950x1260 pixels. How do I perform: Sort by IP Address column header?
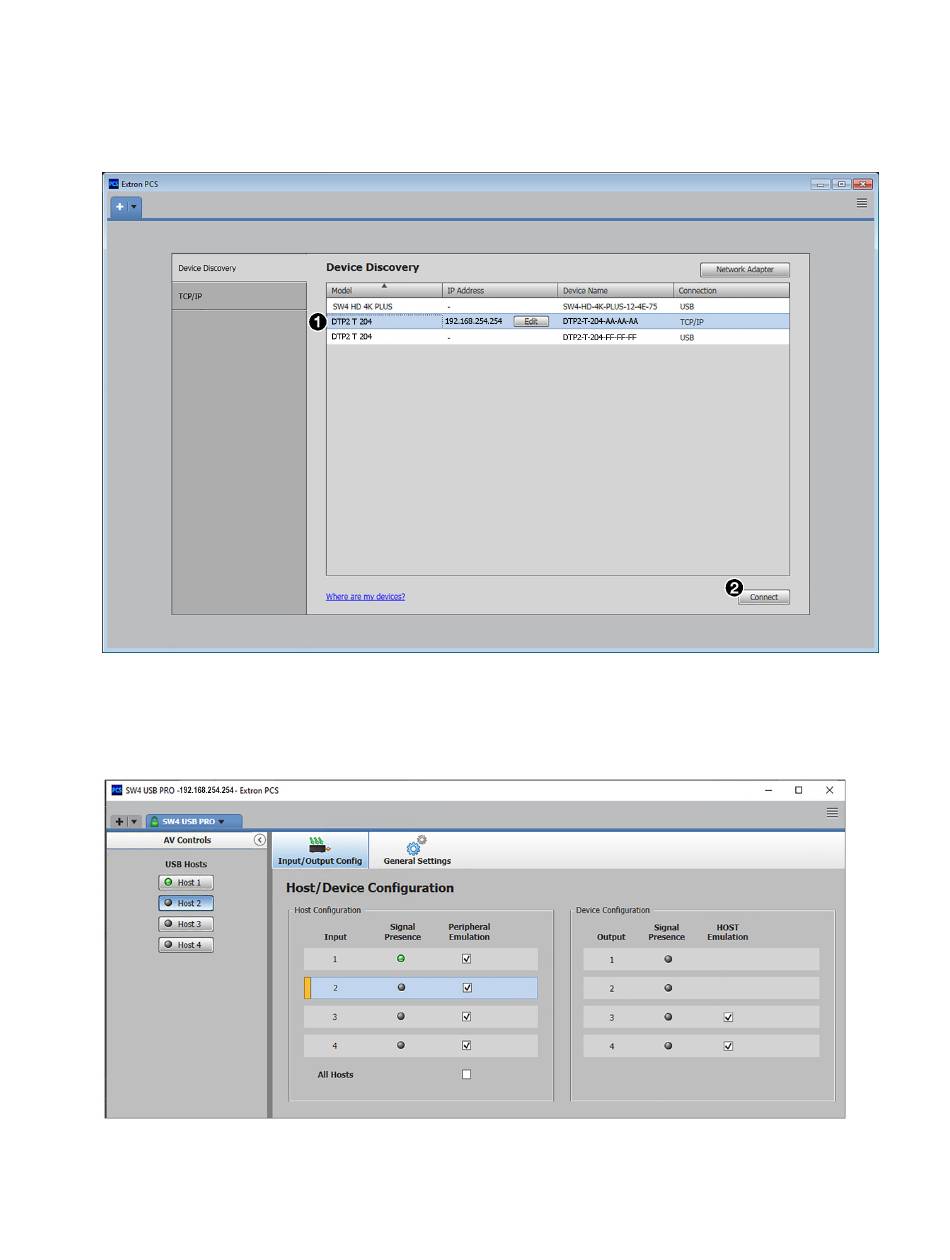click(500, 290)
